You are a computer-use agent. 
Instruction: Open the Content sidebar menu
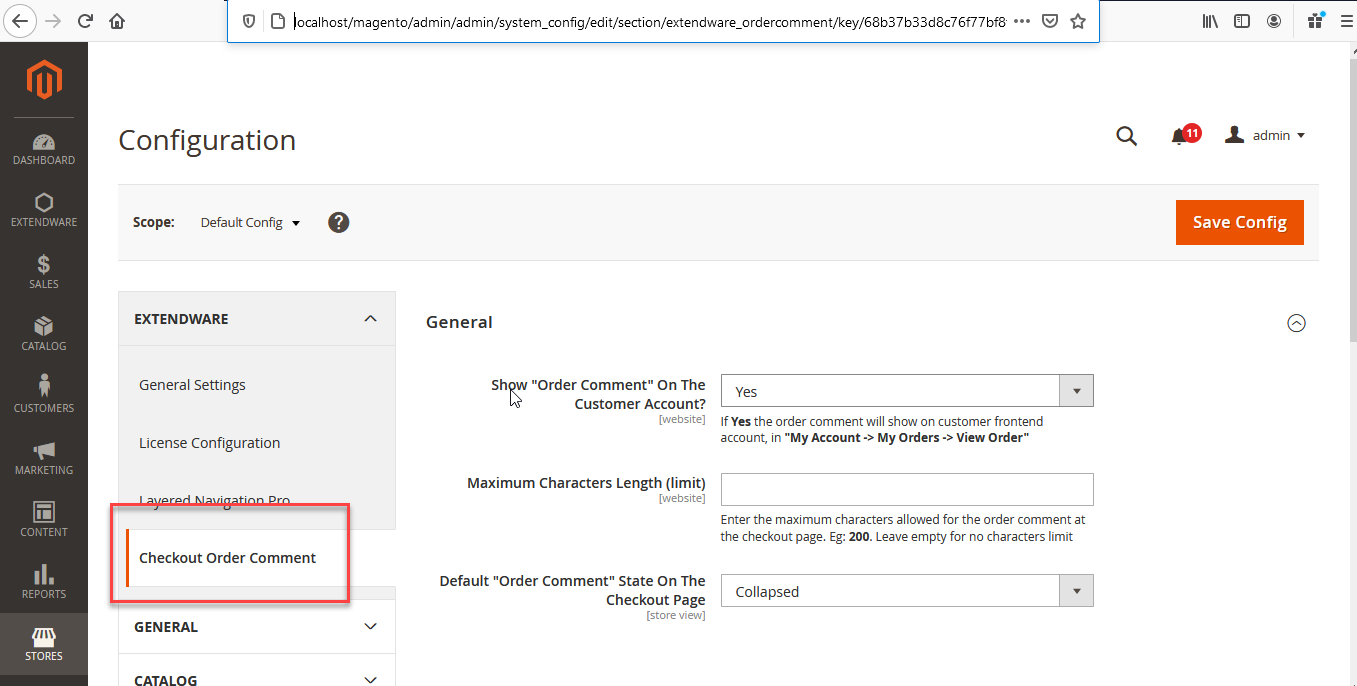[x=44, y=521]
